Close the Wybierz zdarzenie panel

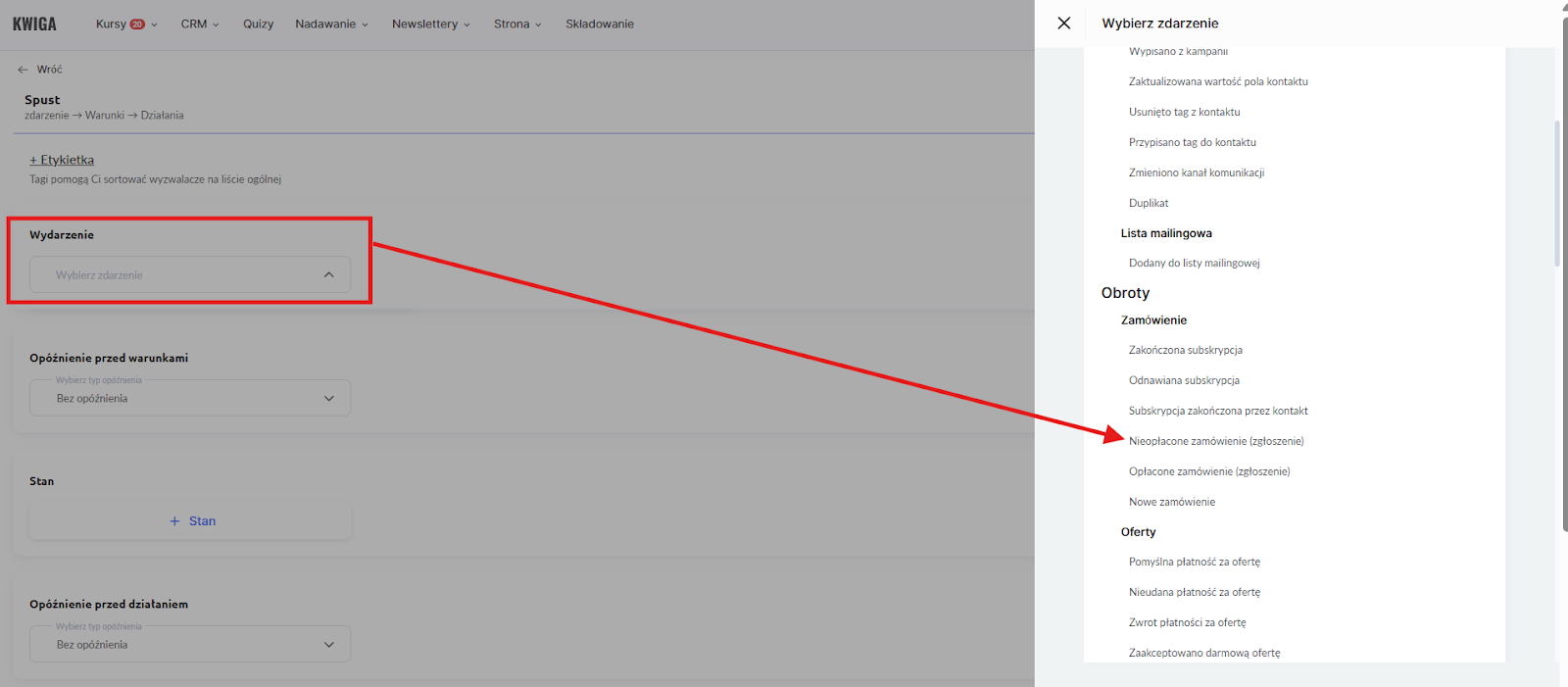click(x=1064, y=23)
